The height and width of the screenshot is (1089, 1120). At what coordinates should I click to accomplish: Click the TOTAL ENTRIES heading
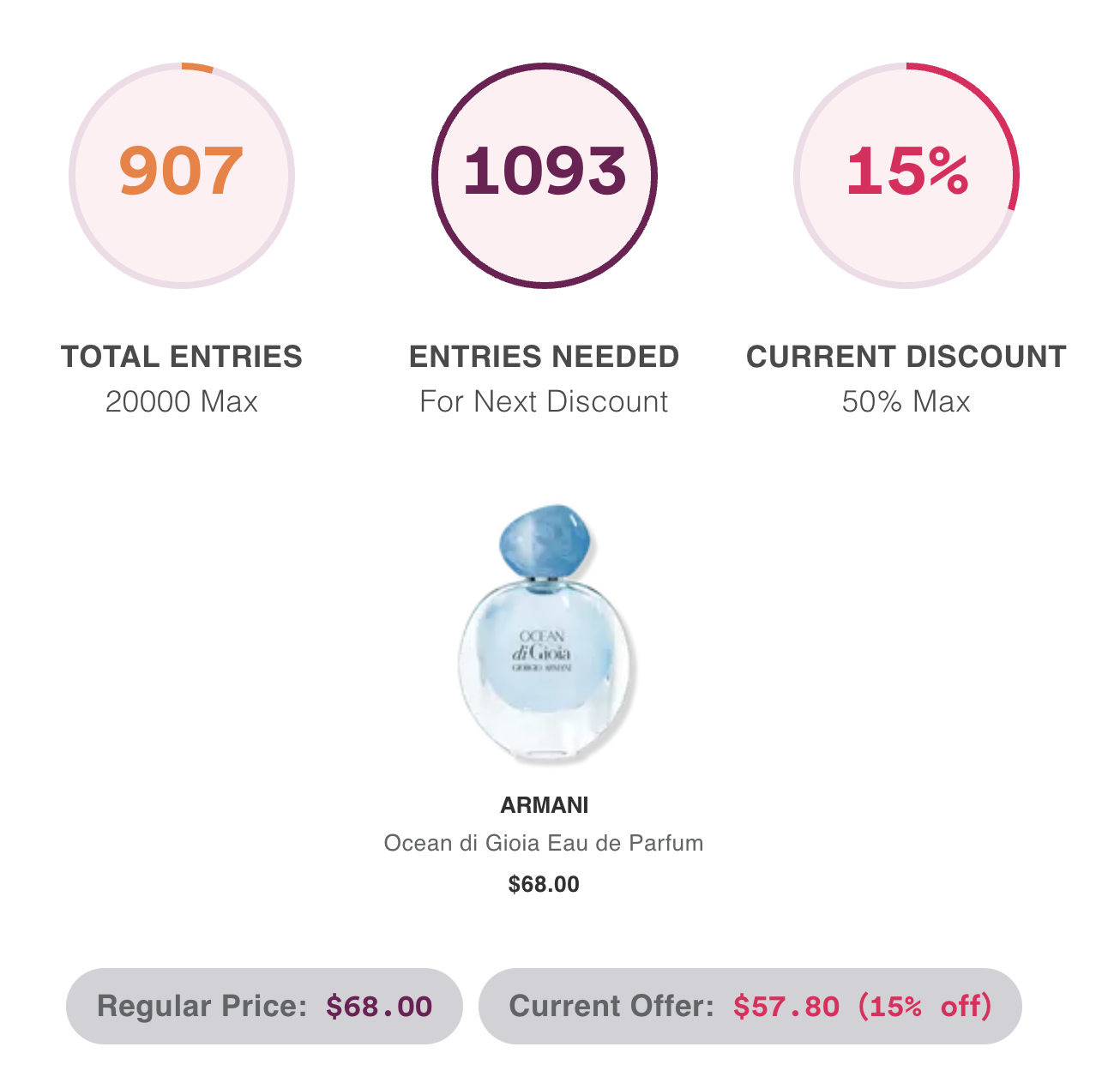182,357
